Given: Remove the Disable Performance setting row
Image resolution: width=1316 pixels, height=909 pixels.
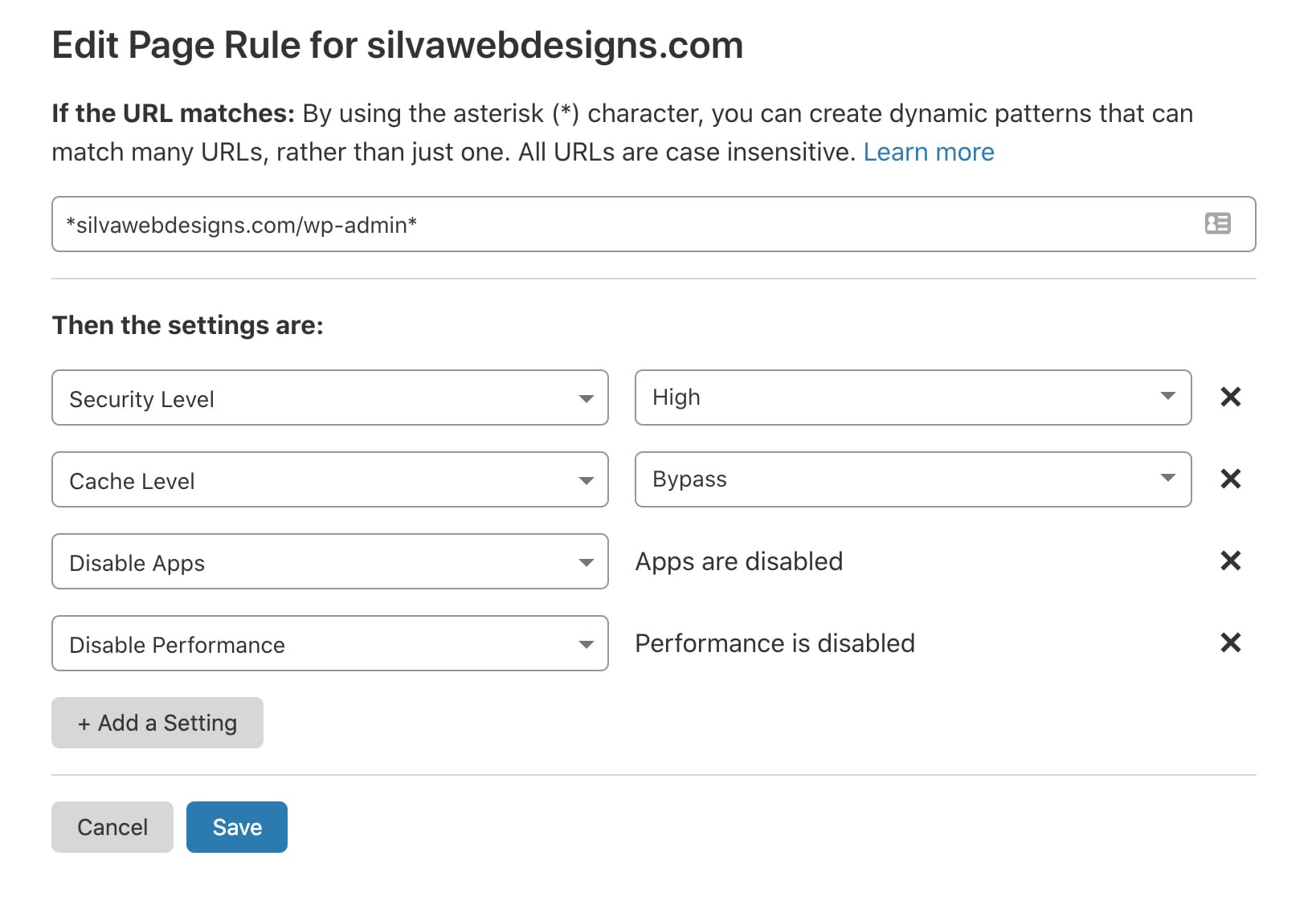Looking at the screenshot, I should pos(1230,642).
